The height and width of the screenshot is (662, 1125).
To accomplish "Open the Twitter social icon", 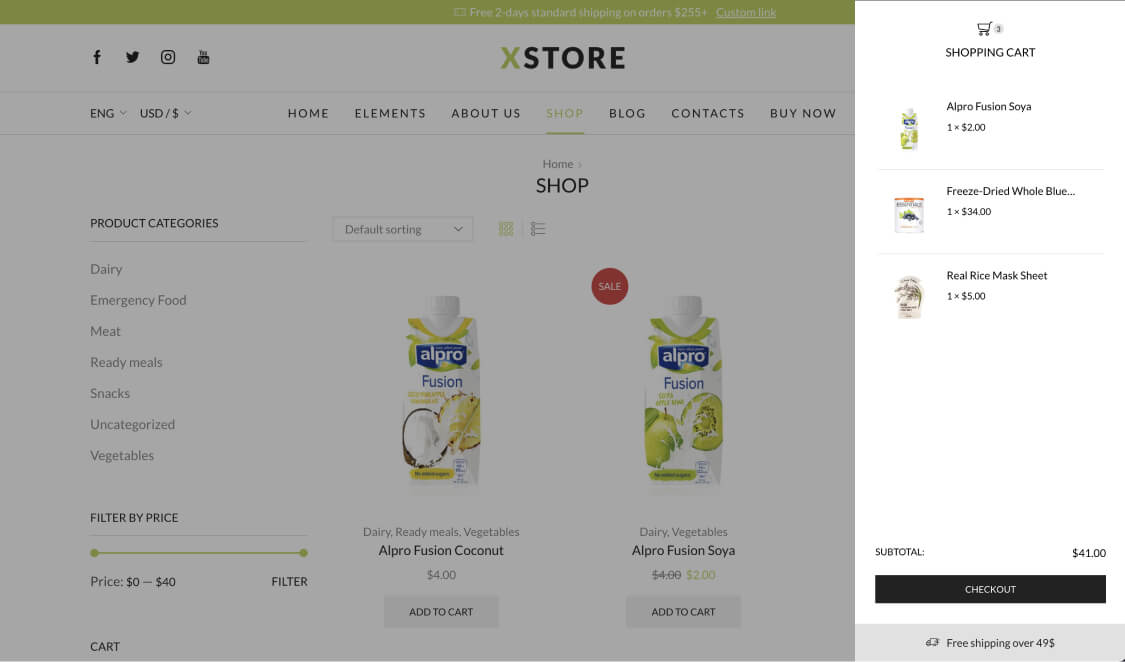I will tap(133, 57).
